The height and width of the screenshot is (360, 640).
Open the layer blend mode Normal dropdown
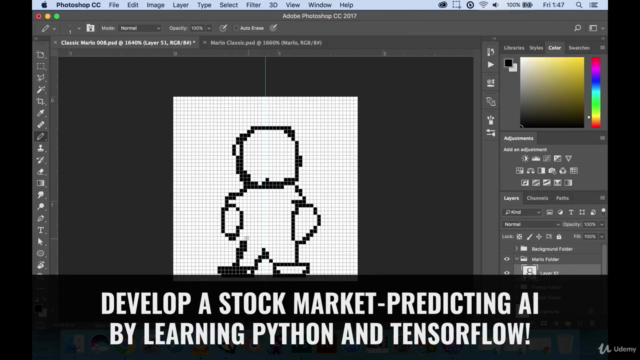click(531, 224)
